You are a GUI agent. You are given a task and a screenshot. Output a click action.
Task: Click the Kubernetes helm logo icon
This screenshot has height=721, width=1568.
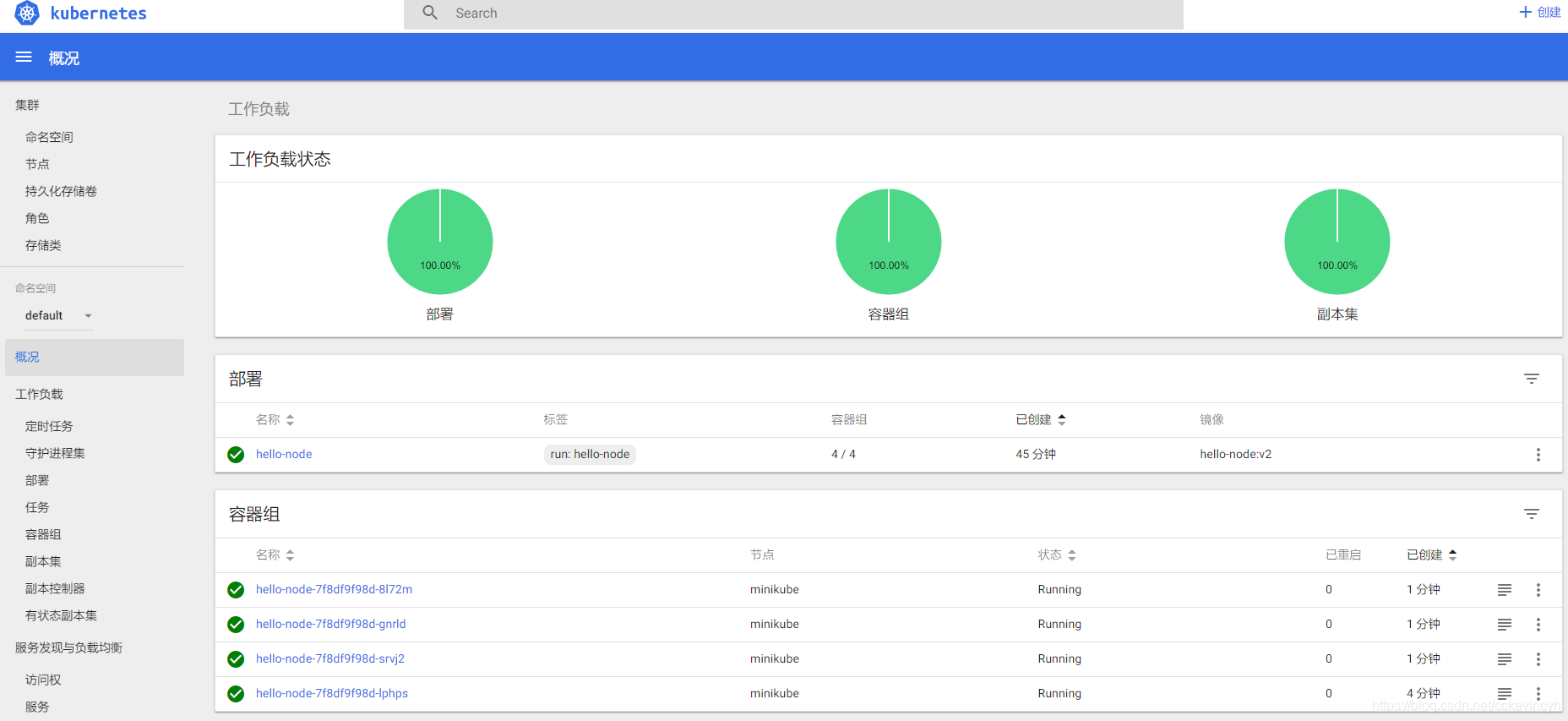tap(27, 13)
